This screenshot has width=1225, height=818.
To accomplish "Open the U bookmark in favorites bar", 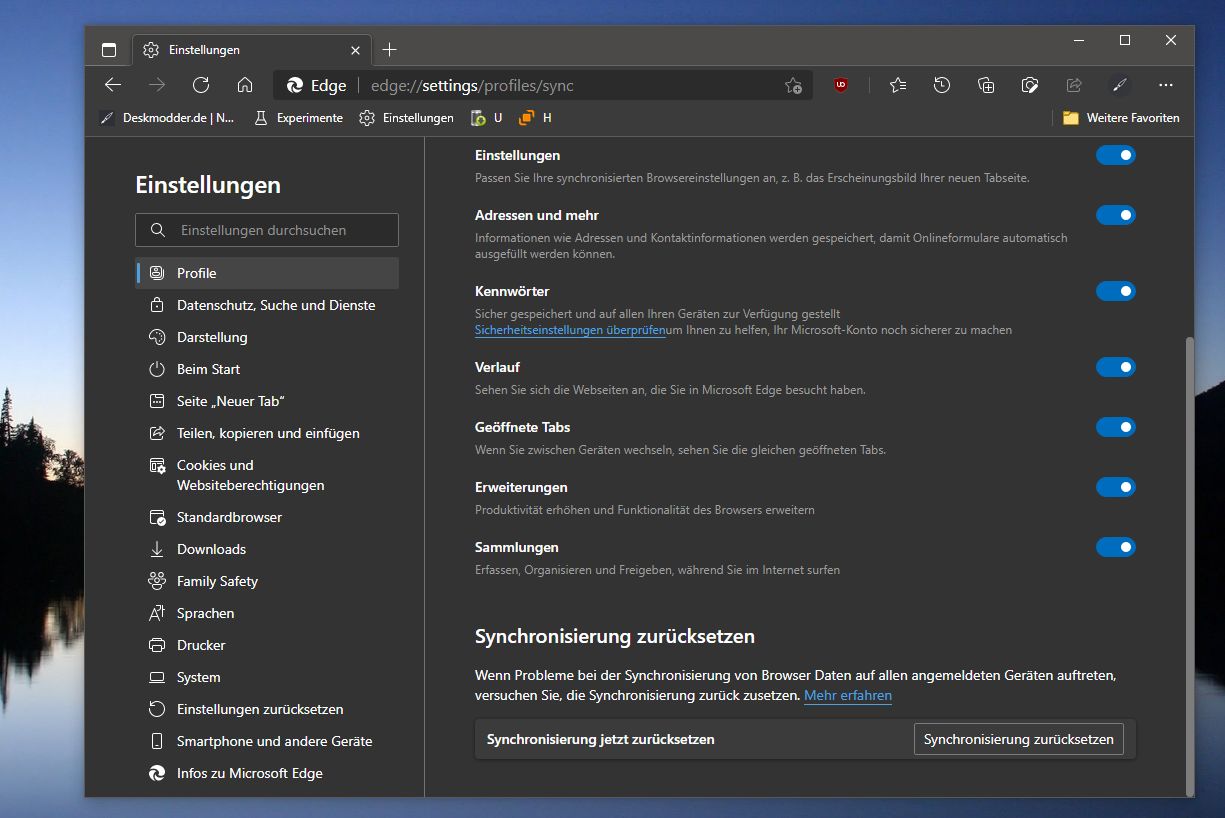I will (486, 118).
